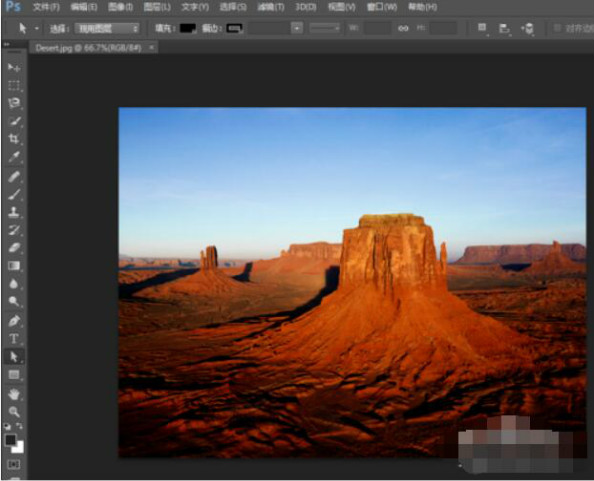Select the Horizontal Type tool
Viewport: 594px width, 481px height.
click(14, 339)
